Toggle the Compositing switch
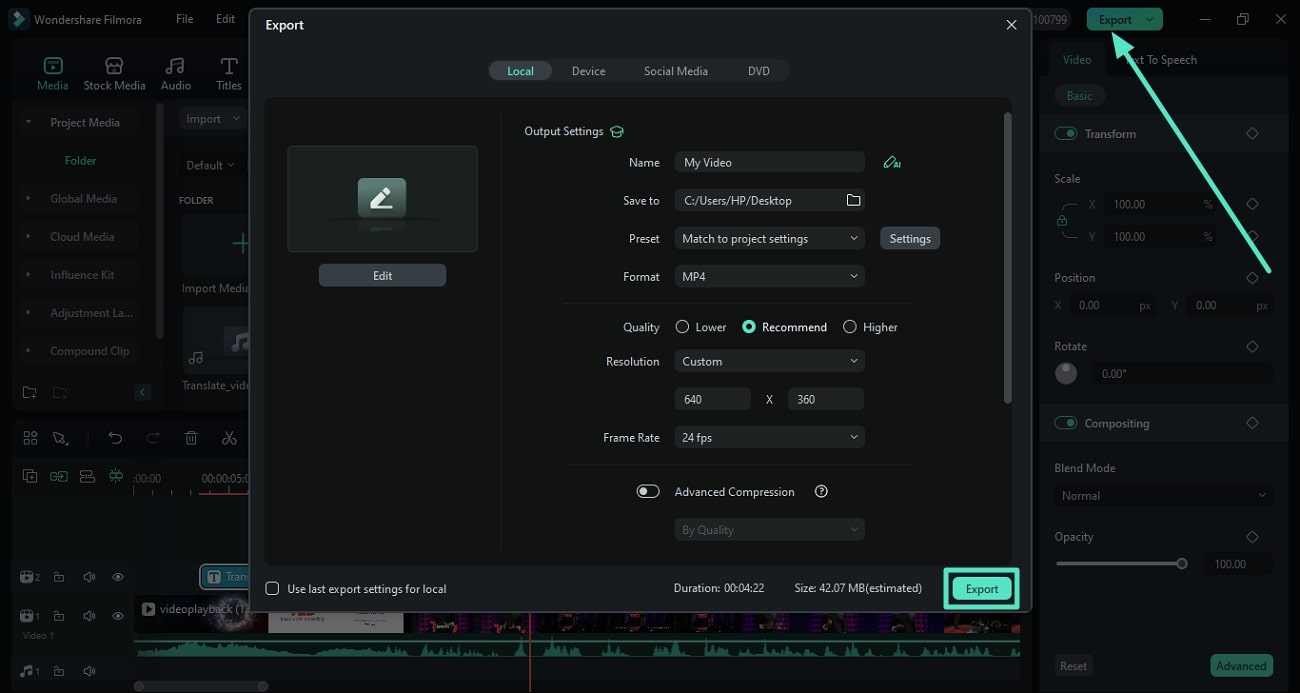 click(1066, 423)
